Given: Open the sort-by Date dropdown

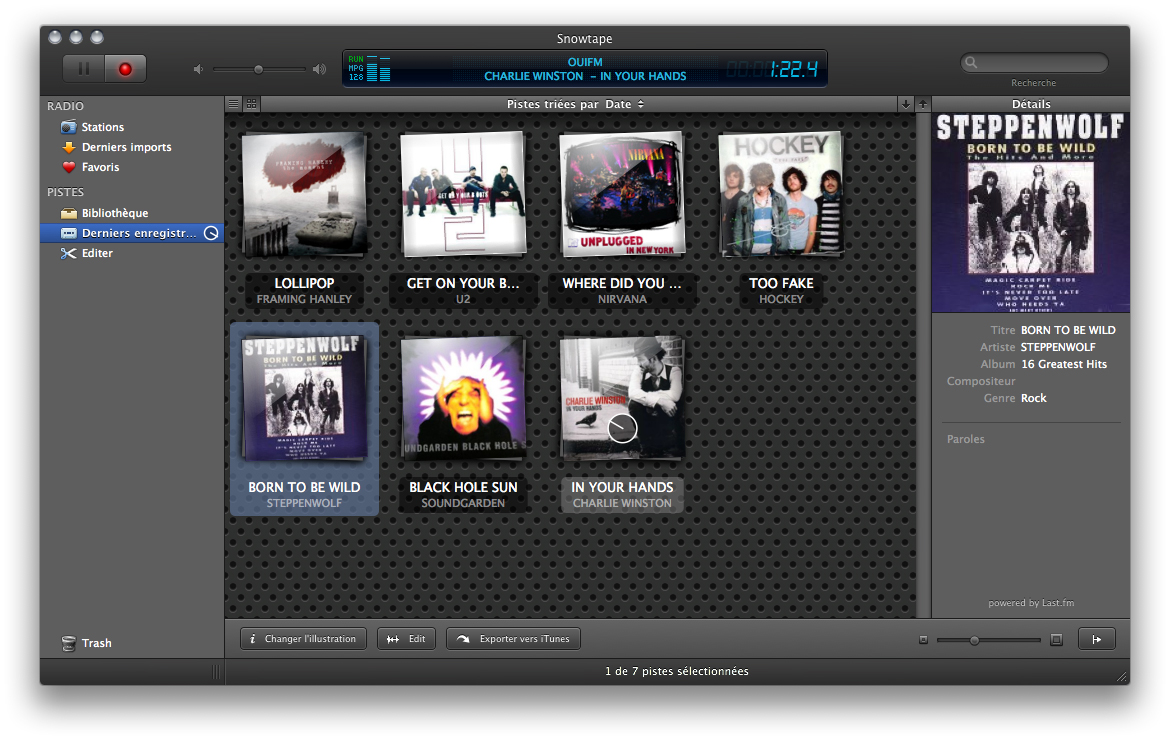Looking at the screenshot, I should [x=625, y=104].
